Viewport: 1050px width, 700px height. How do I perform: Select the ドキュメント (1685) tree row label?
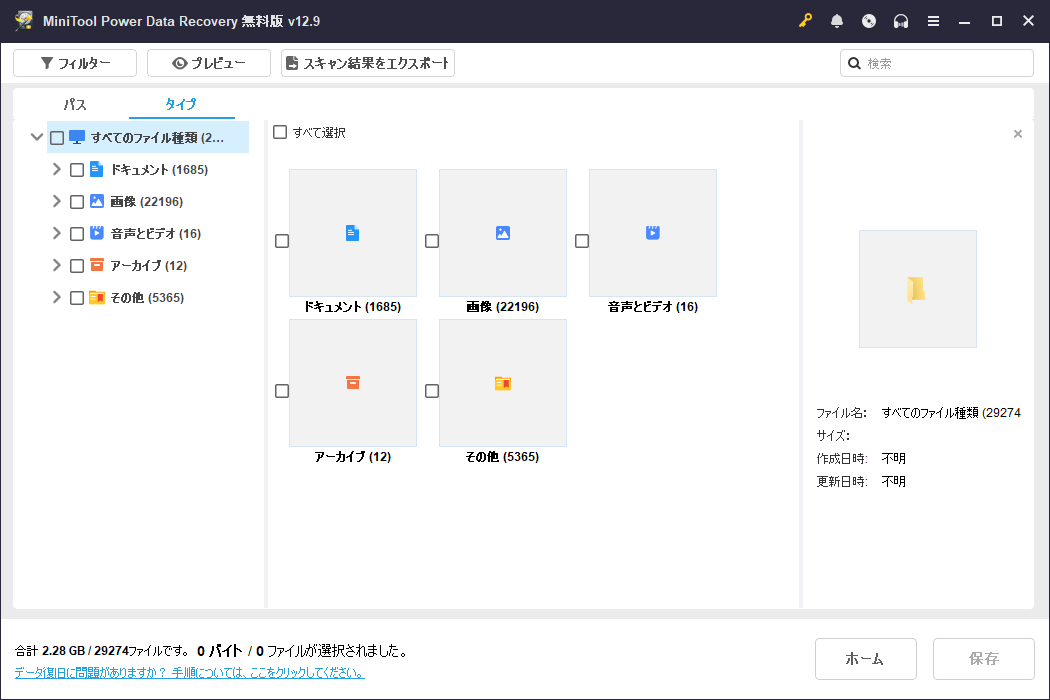tap(159, 169)
